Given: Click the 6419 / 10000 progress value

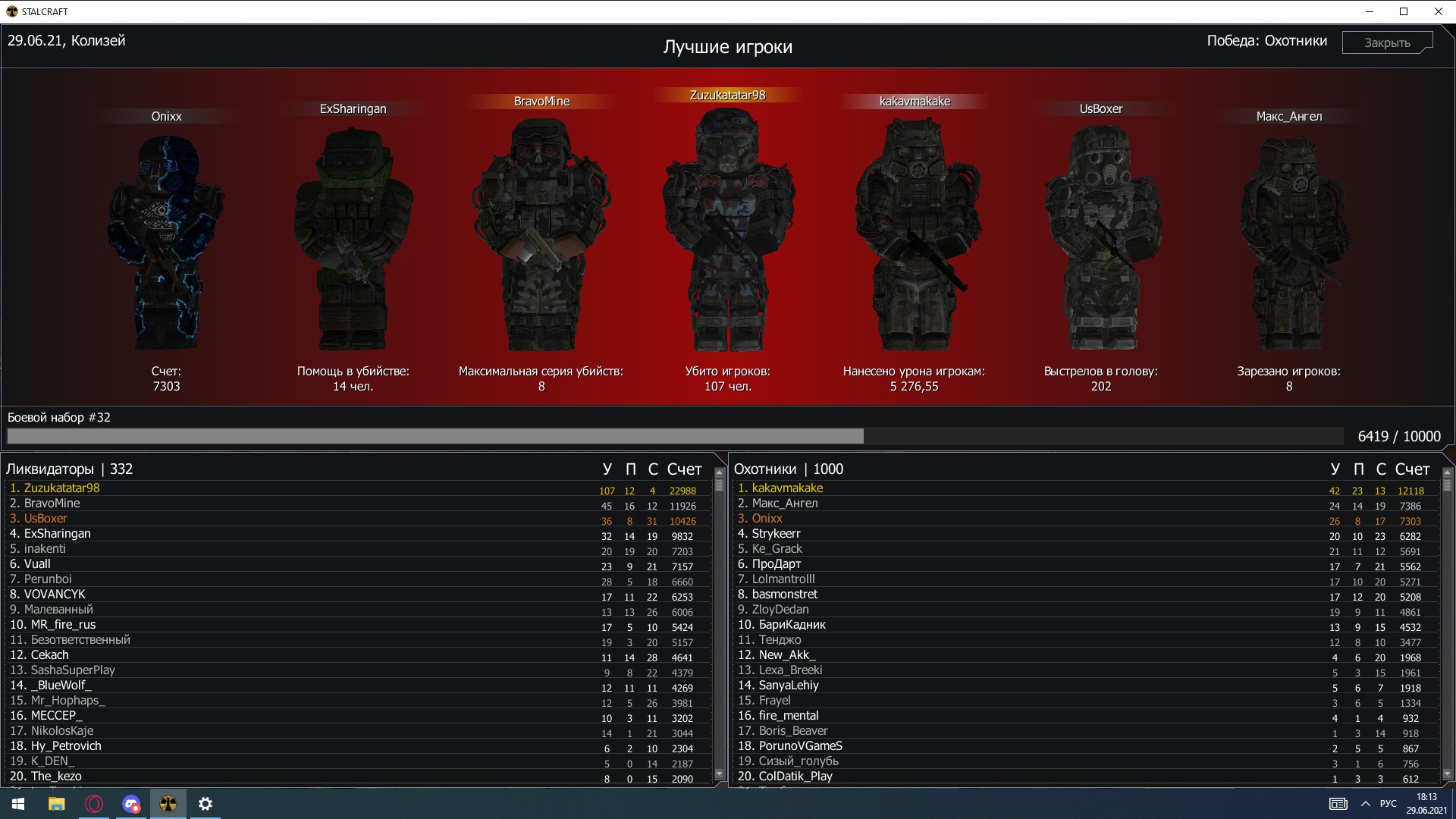Looking at the screenshot, I should [x=1399, y=436].
